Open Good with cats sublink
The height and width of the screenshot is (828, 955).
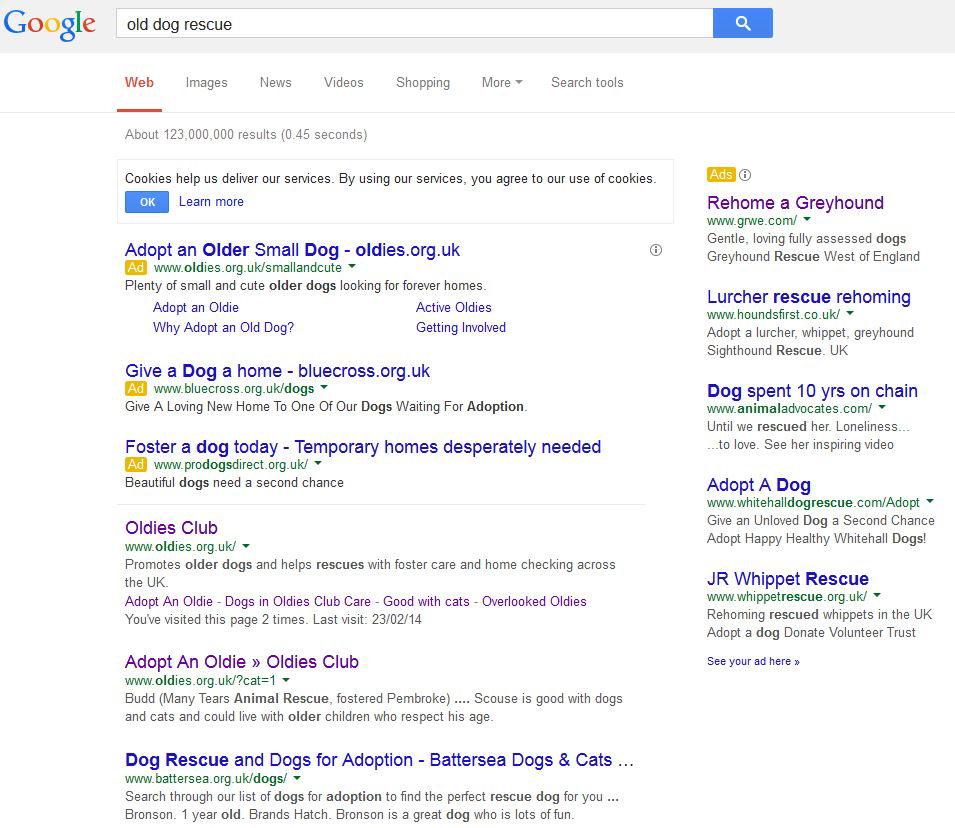coord(426,601)
